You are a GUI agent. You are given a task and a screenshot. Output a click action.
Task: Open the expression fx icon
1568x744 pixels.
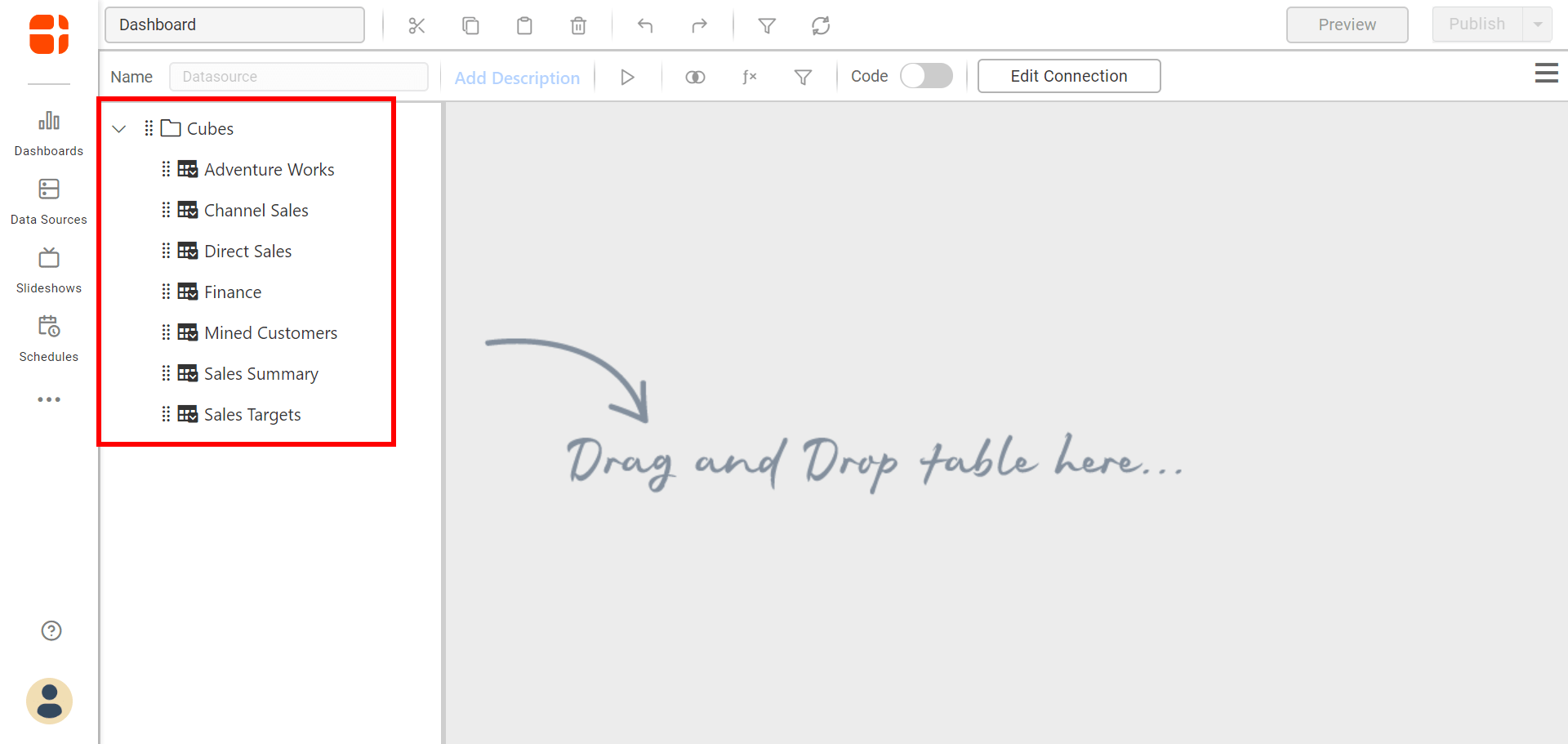tap(749, 77)
